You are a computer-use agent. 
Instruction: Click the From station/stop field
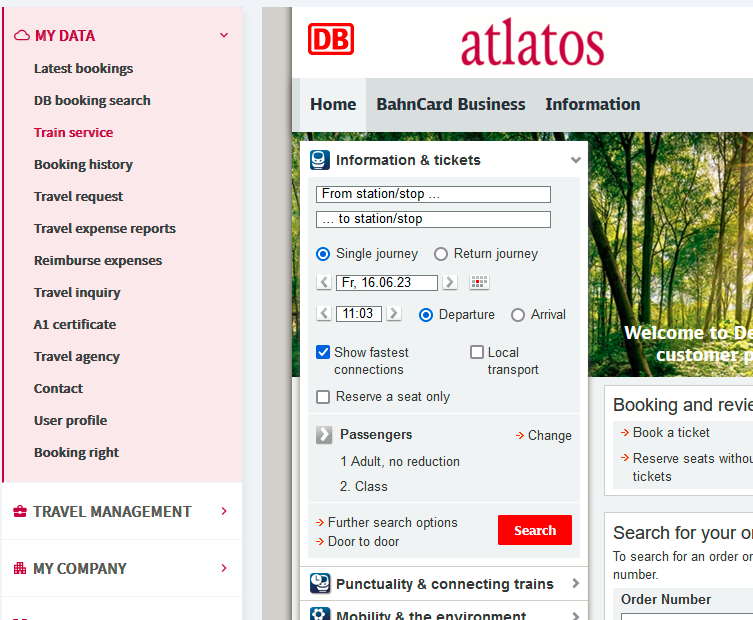click(433, 194)
